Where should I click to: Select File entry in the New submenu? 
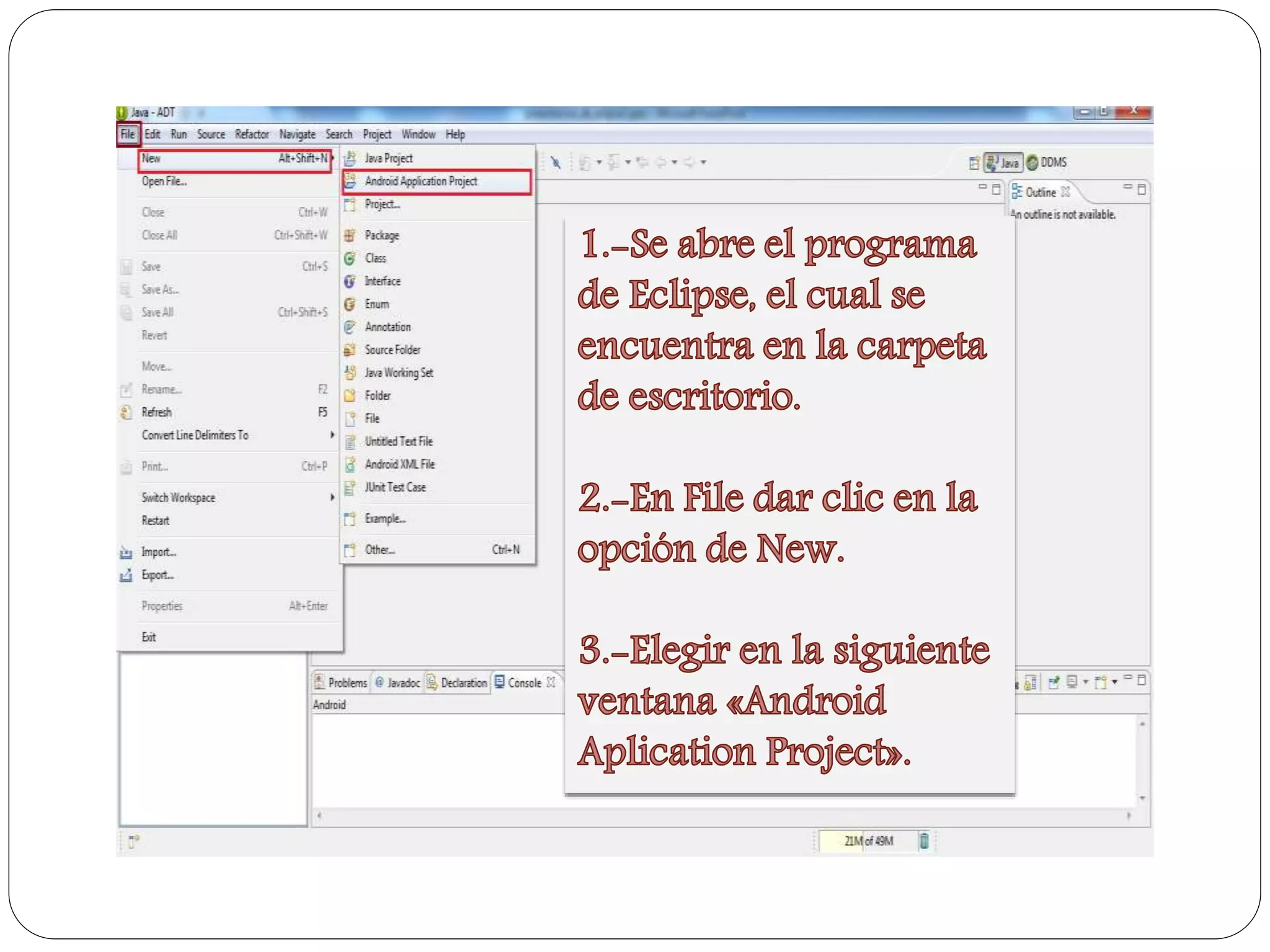(438, 419)
